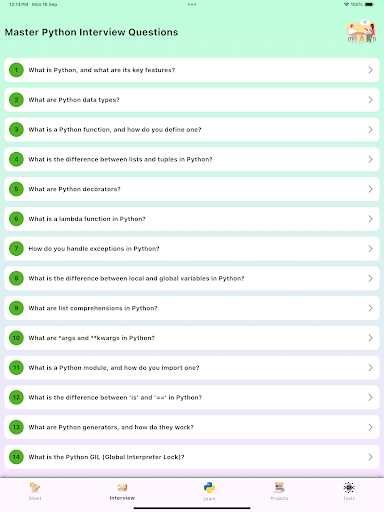Image resolution: width=384 pixels, height=512 pixels.
Task: Tap the interview illustration in header
Action: click(361, 31)
